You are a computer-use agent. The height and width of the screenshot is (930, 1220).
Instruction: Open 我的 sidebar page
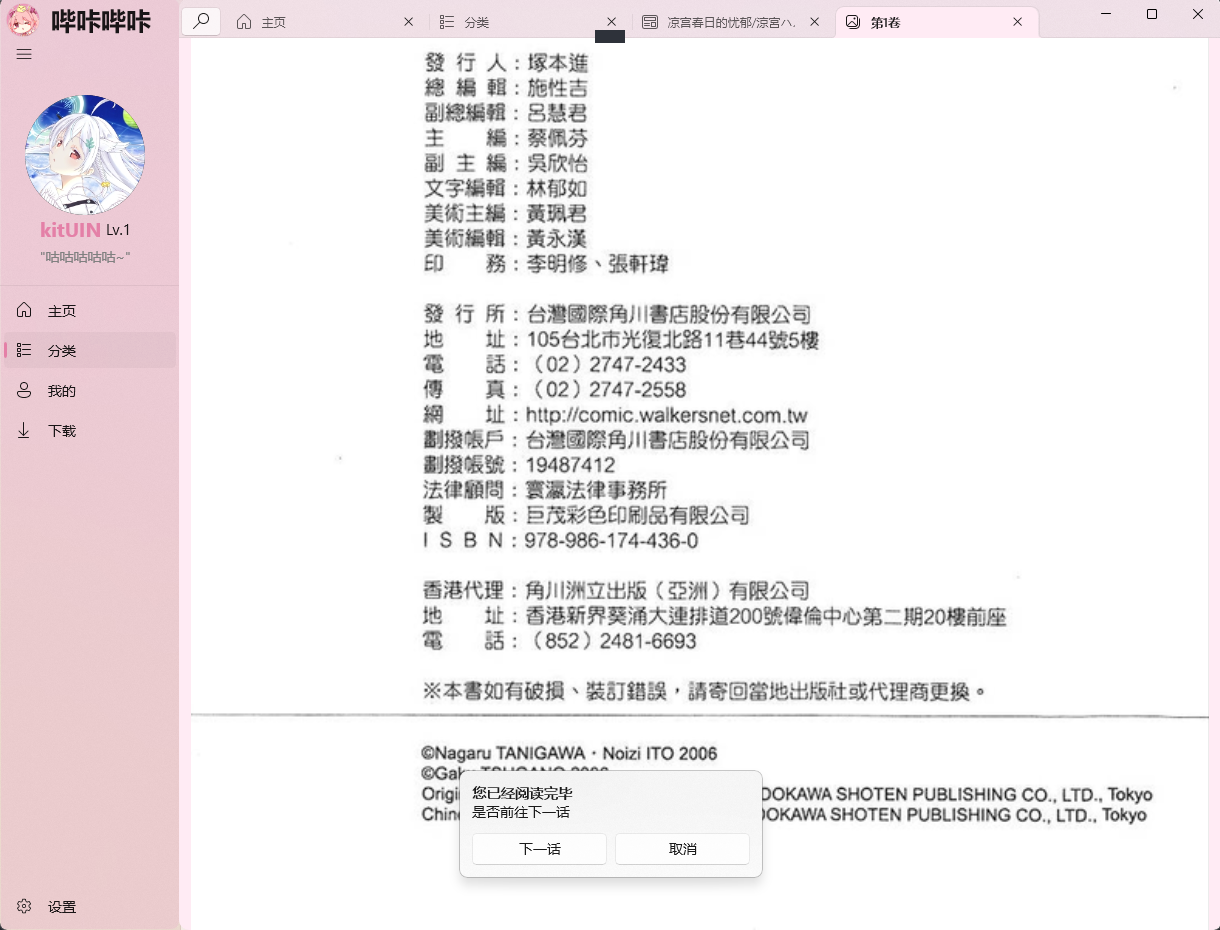pos(90,391)
